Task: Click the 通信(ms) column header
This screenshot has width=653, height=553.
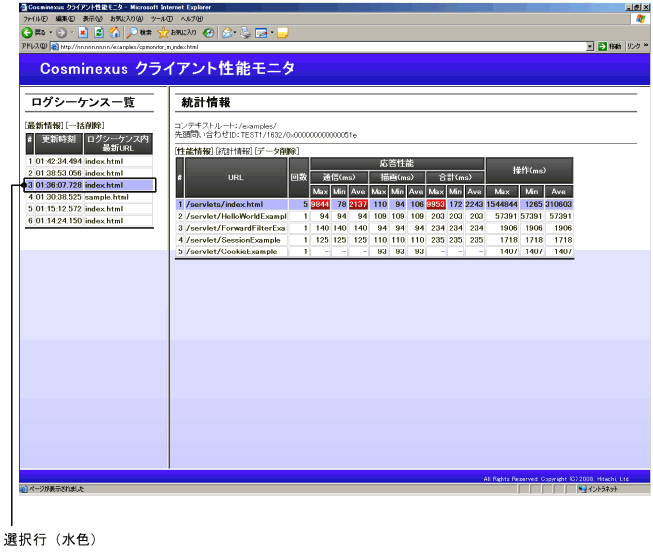Action: 339,177
